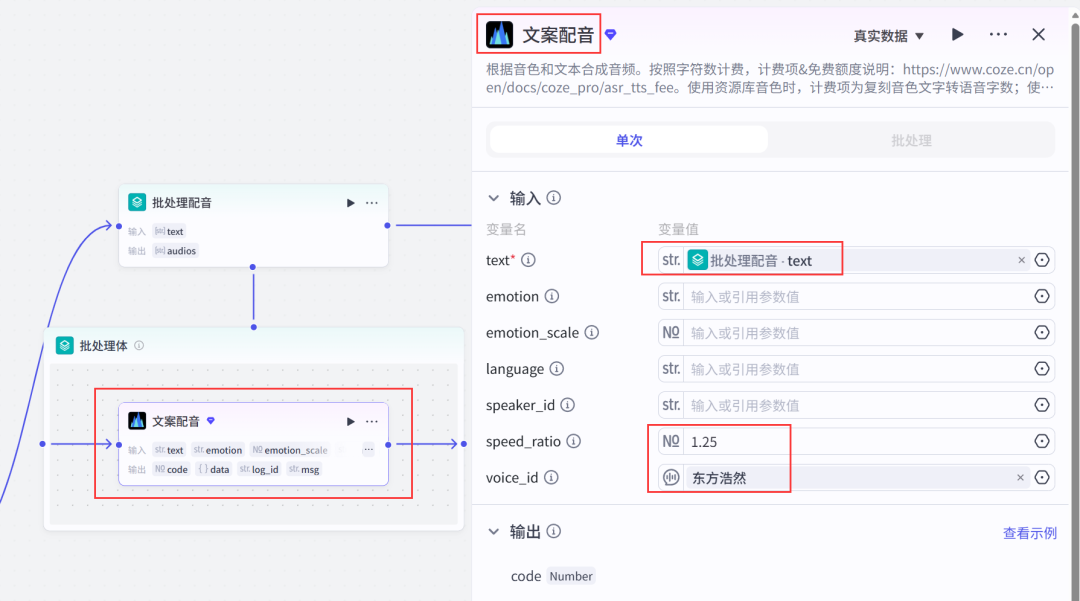Clear the text field reference with its × icon
This screenshot has height=601, width=1080.
coord(1021,259)
